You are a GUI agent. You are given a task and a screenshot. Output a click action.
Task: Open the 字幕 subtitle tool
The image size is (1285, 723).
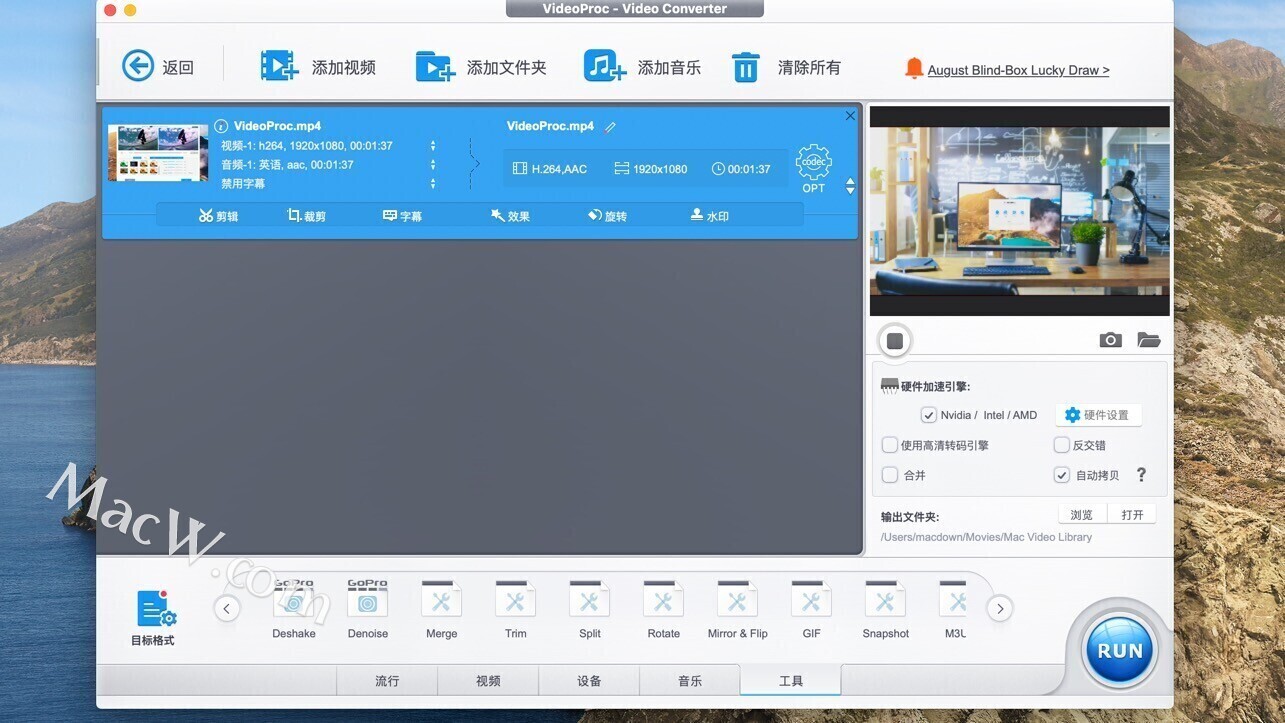402,216
